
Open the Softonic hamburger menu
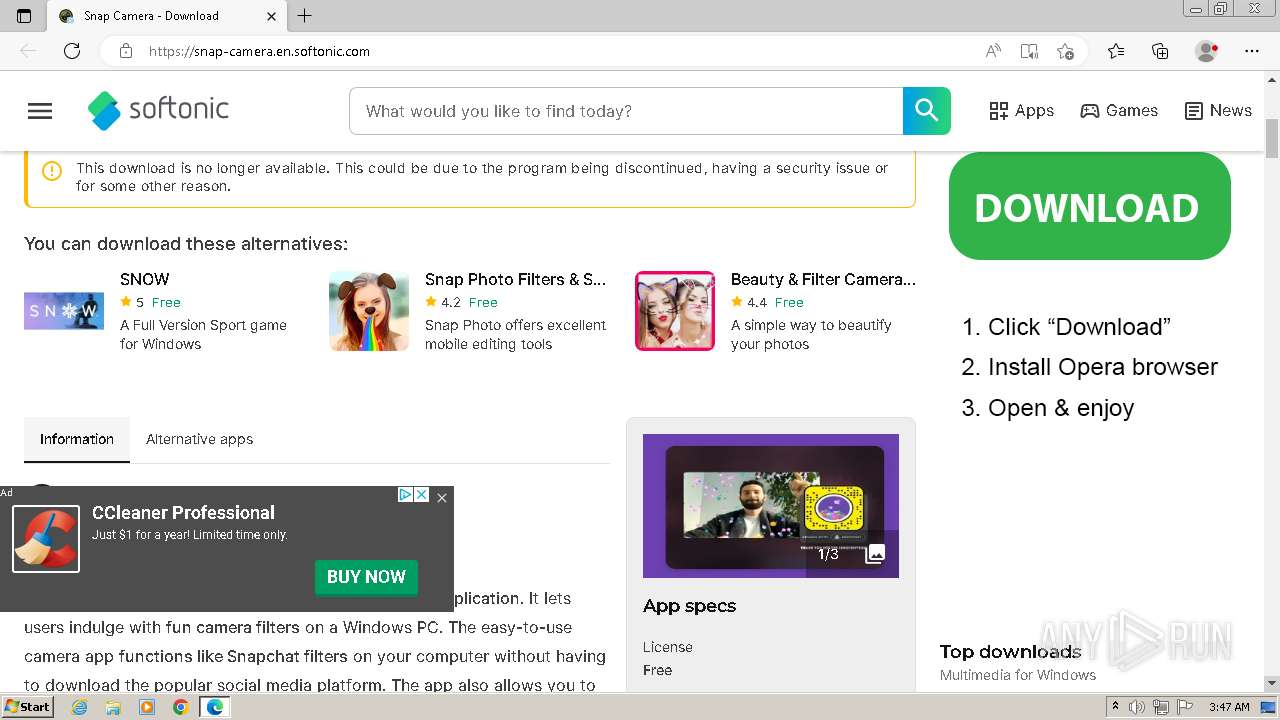(40, 111)
